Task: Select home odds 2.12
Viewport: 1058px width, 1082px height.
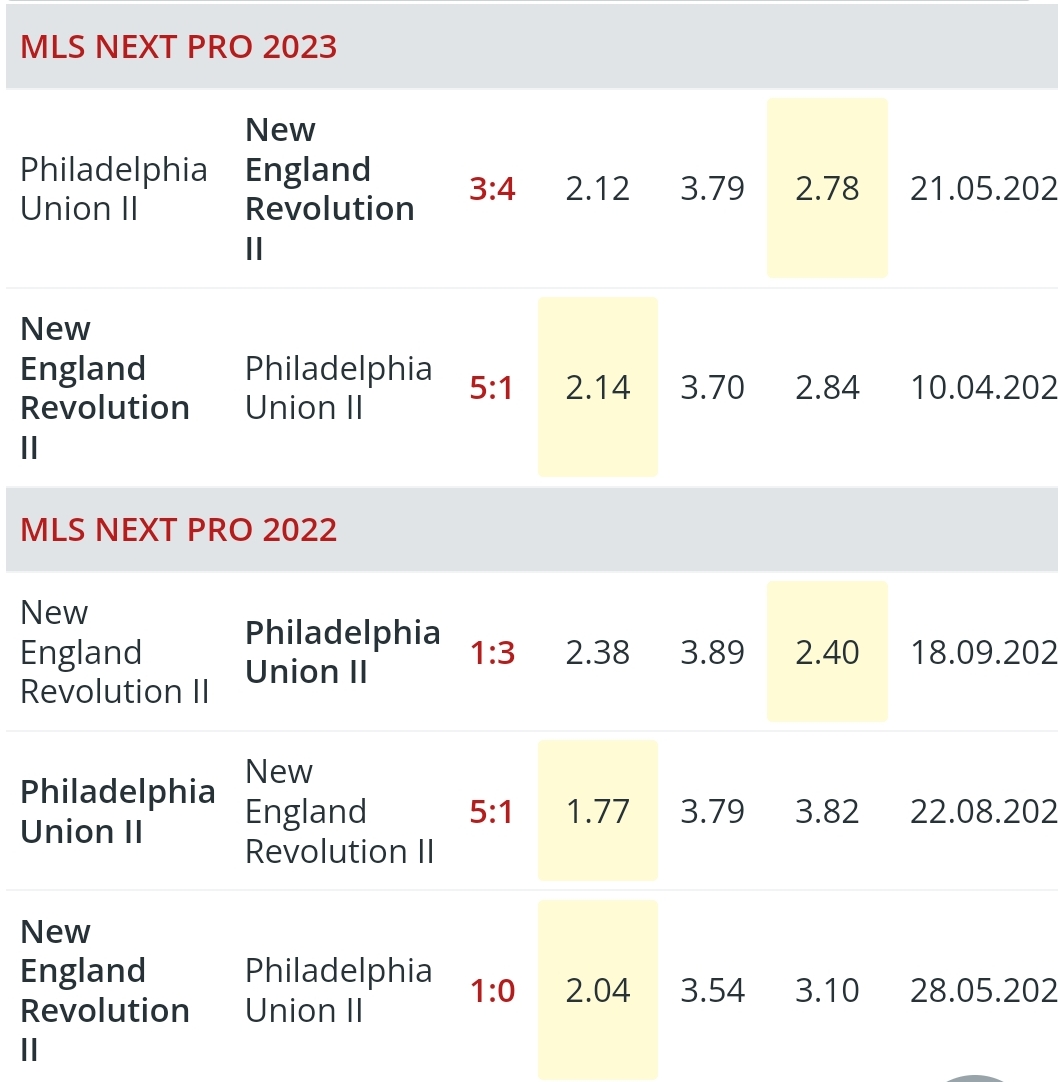Action: pyautogui.click(x=598, y=188)
